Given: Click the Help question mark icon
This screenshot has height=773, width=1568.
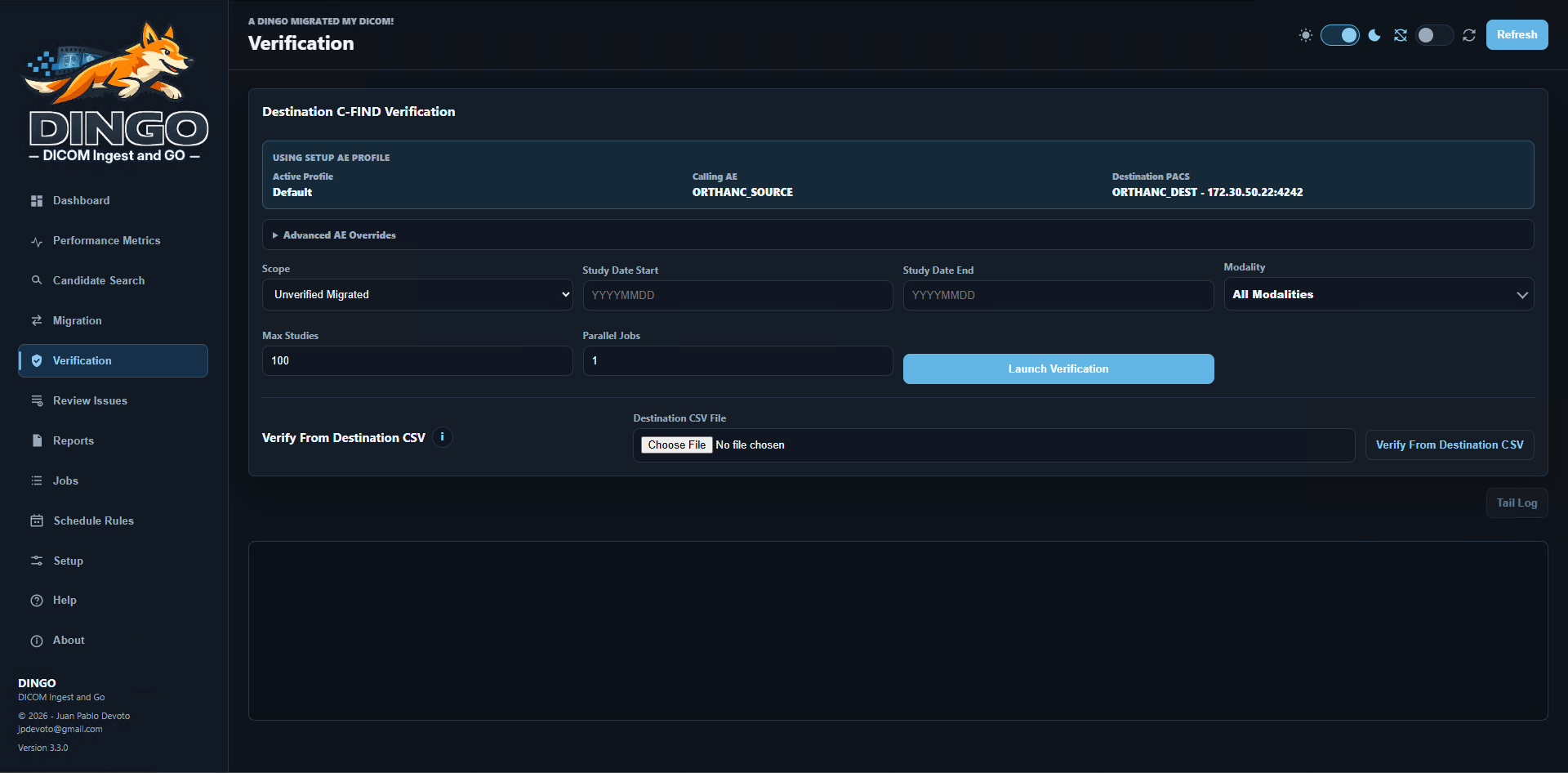Looking at the screenshot, I should (37, 601).
